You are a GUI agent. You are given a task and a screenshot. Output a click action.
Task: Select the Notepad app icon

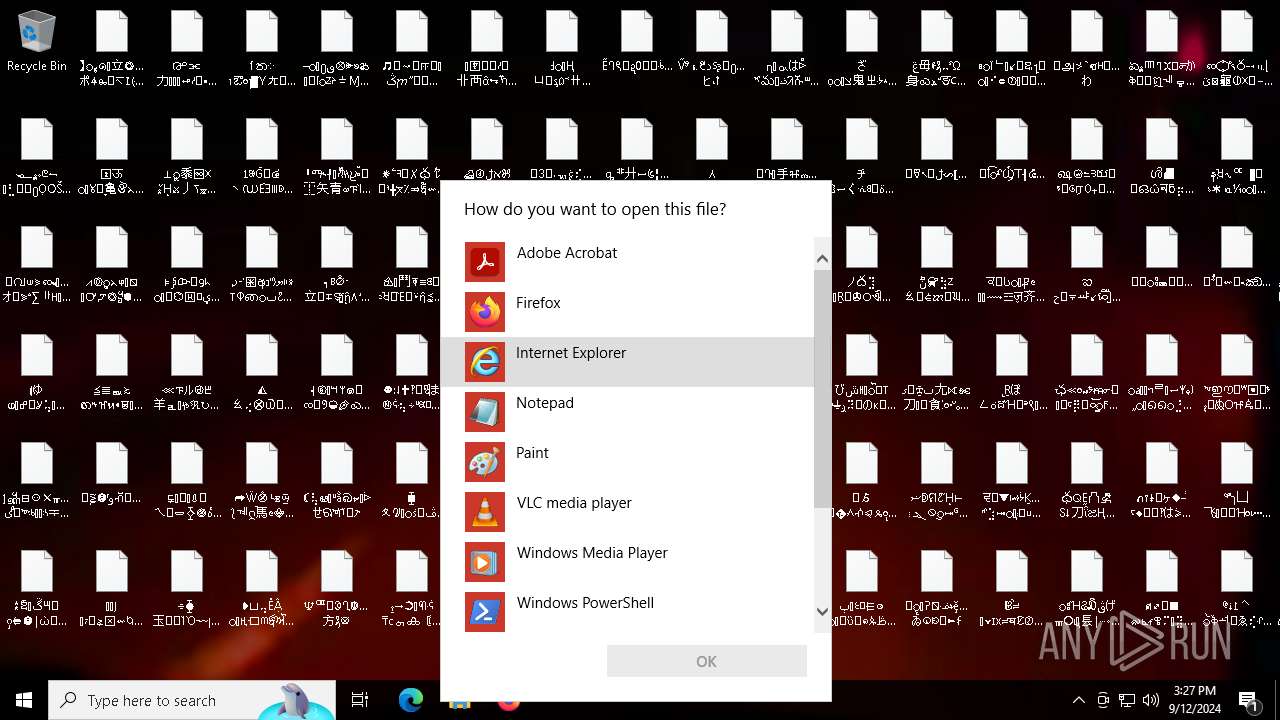[x=485, y=412]
